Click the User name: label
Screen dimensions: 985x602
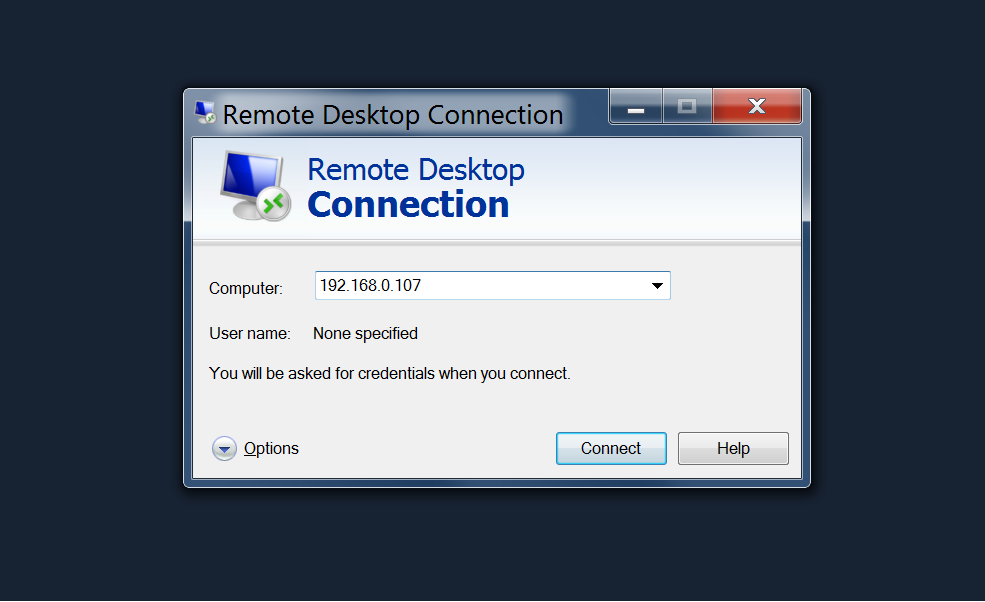pos(249,334)
